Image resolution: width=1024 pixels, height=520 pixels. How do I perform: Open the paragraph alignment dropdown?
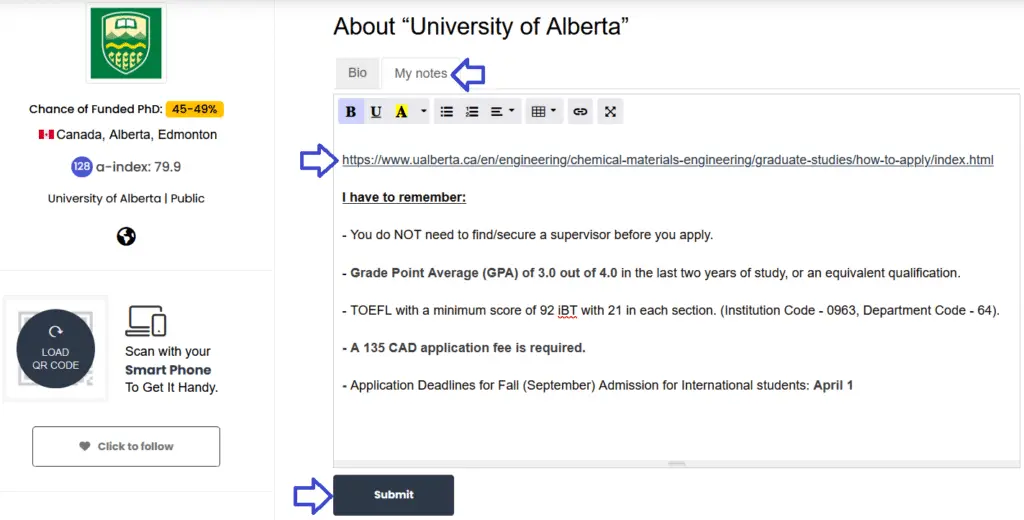tap(502, 112)
